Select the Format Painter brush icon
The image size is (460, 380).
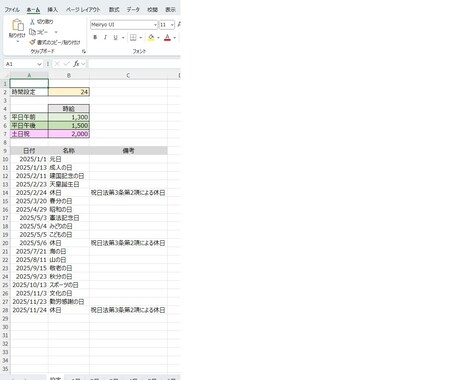coord(32,42)
